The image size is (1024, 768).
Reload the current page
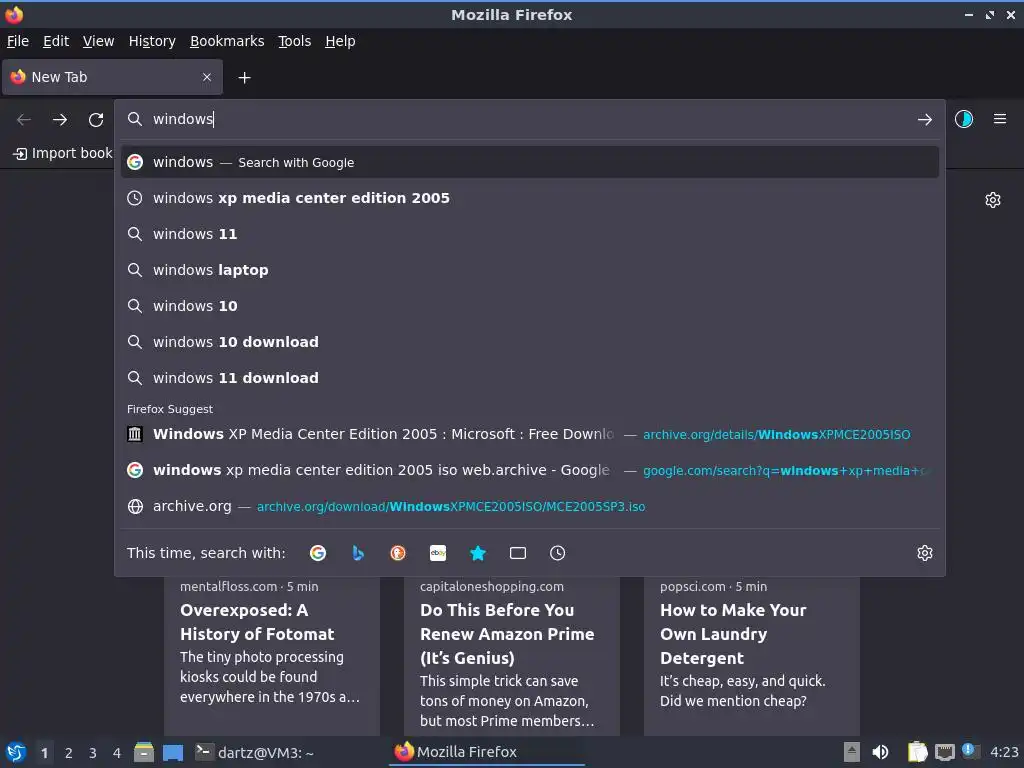pos(96,120)
